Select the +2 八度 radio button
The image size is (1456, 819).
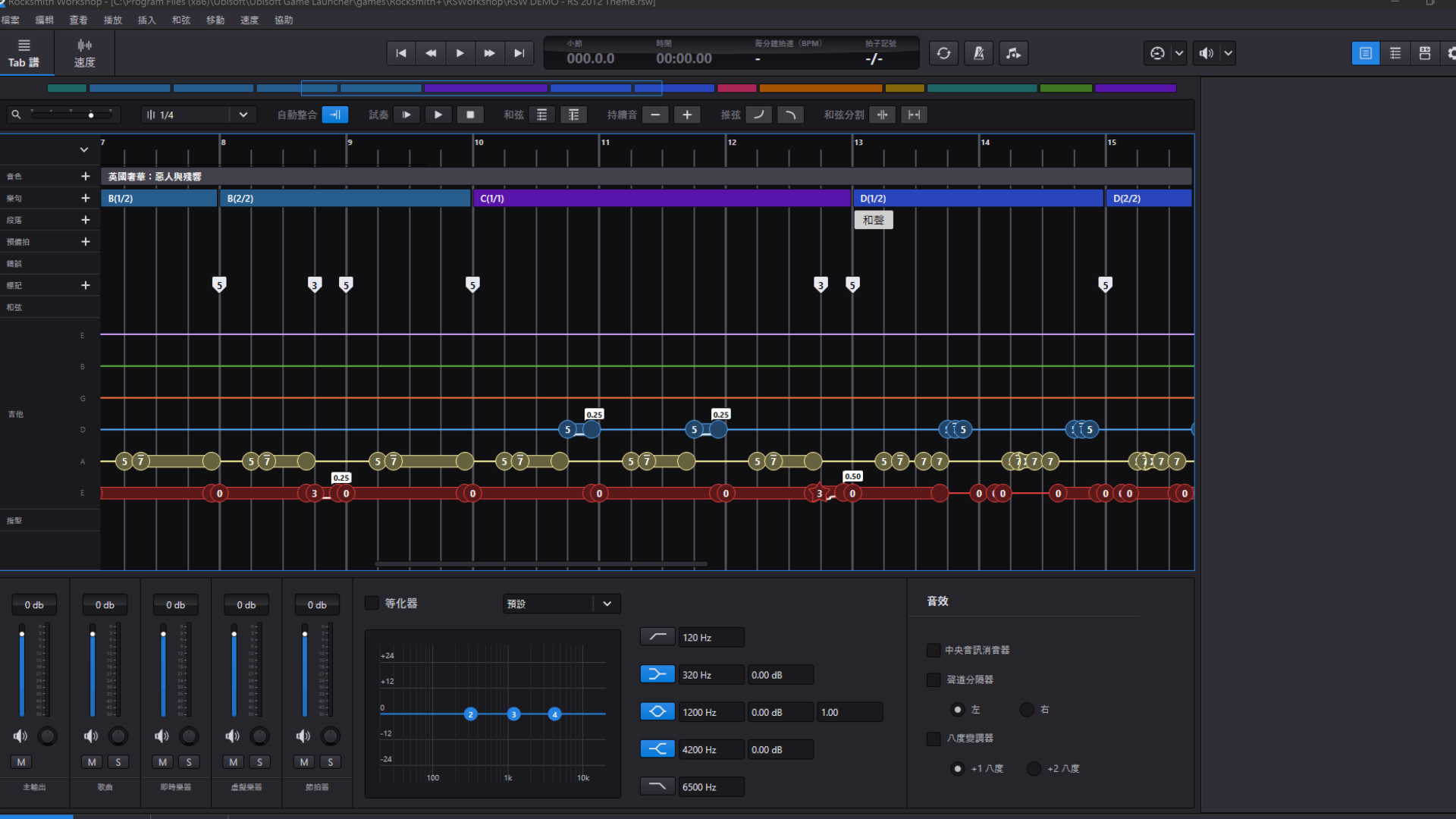(x=1034, y=768)
